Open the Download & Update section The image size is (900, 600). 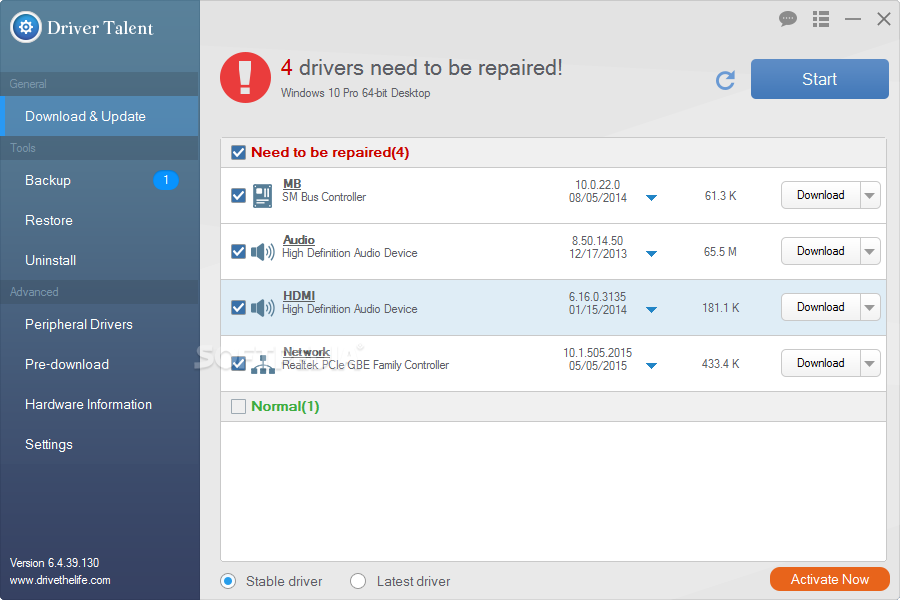click(99, 117)
